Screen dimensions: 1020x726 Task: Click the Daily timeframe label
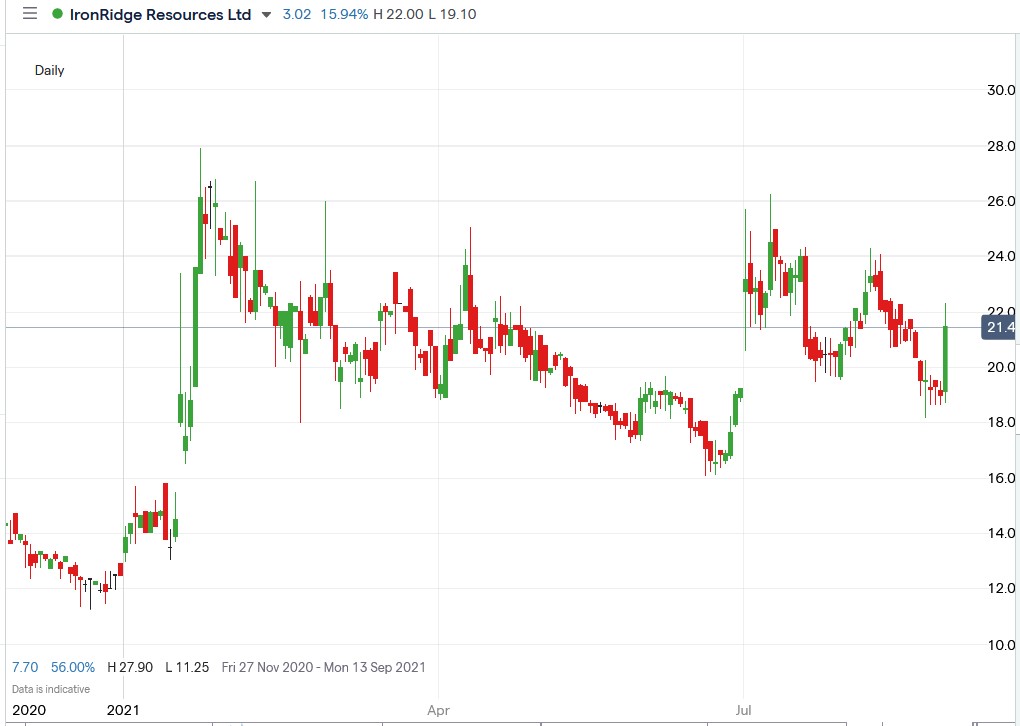coord(50,70)
